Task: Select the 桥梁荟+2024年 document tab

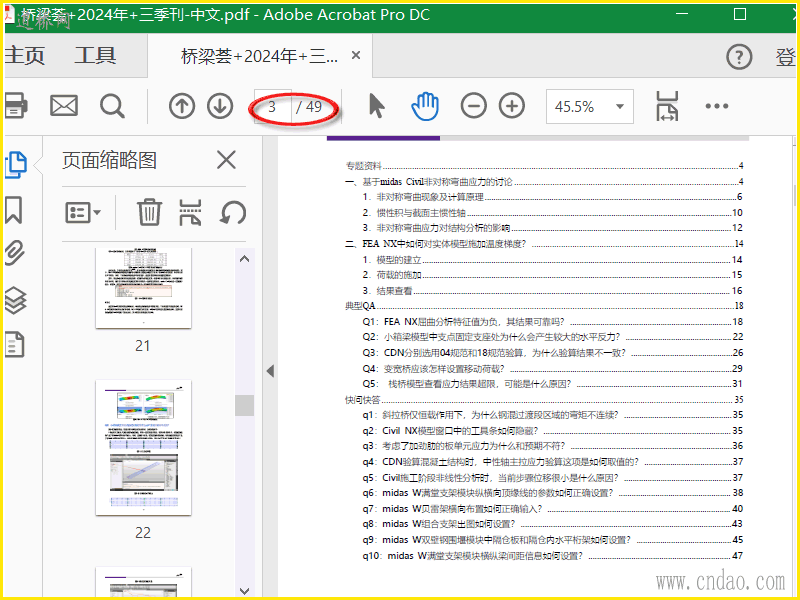Action: 259,56
